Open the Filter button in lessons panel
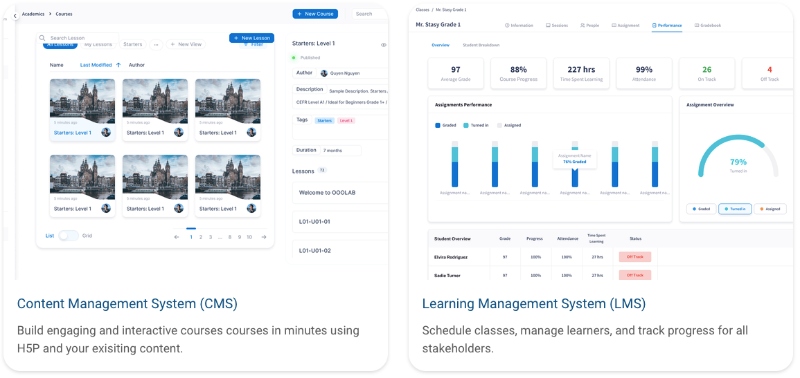The height and width of the screenshot is (378, 800). [x=254, y=45]
